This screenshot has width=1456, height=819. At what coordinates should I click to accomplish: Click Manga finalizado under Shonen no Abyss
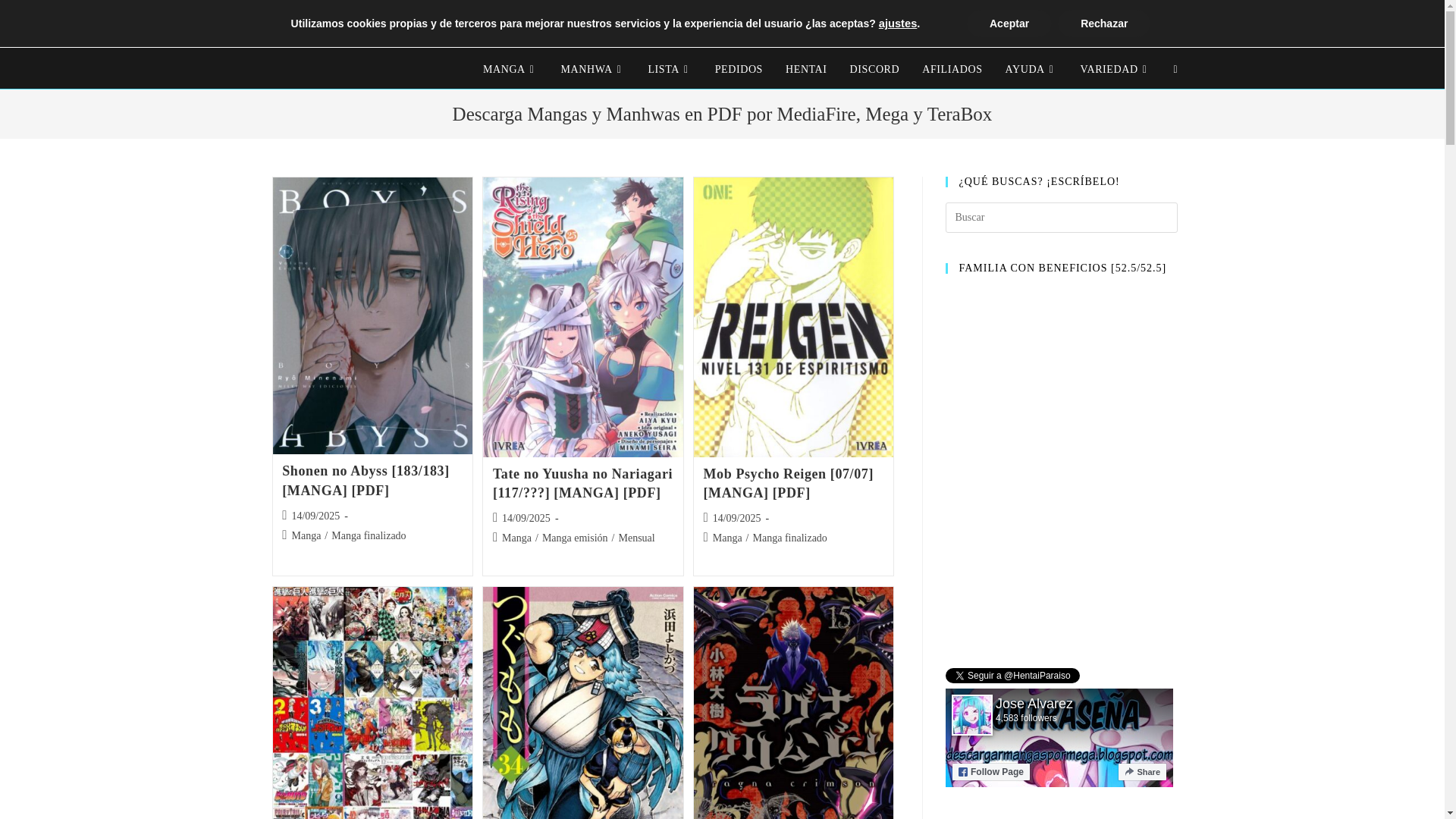tap(369, 536)
